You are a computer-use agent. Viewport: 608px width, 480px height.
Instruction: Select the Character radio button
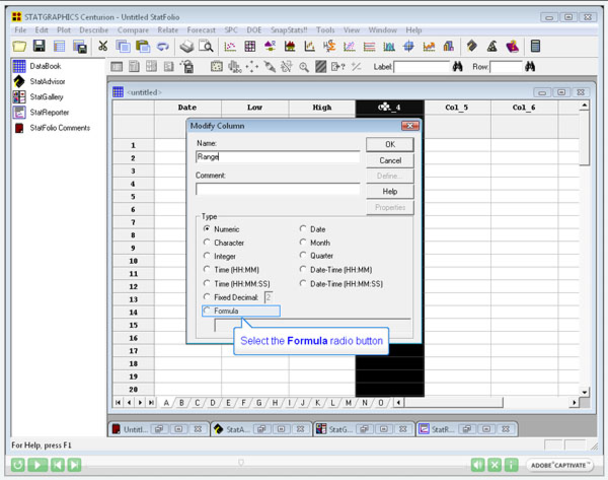click(x=207, y=242)
